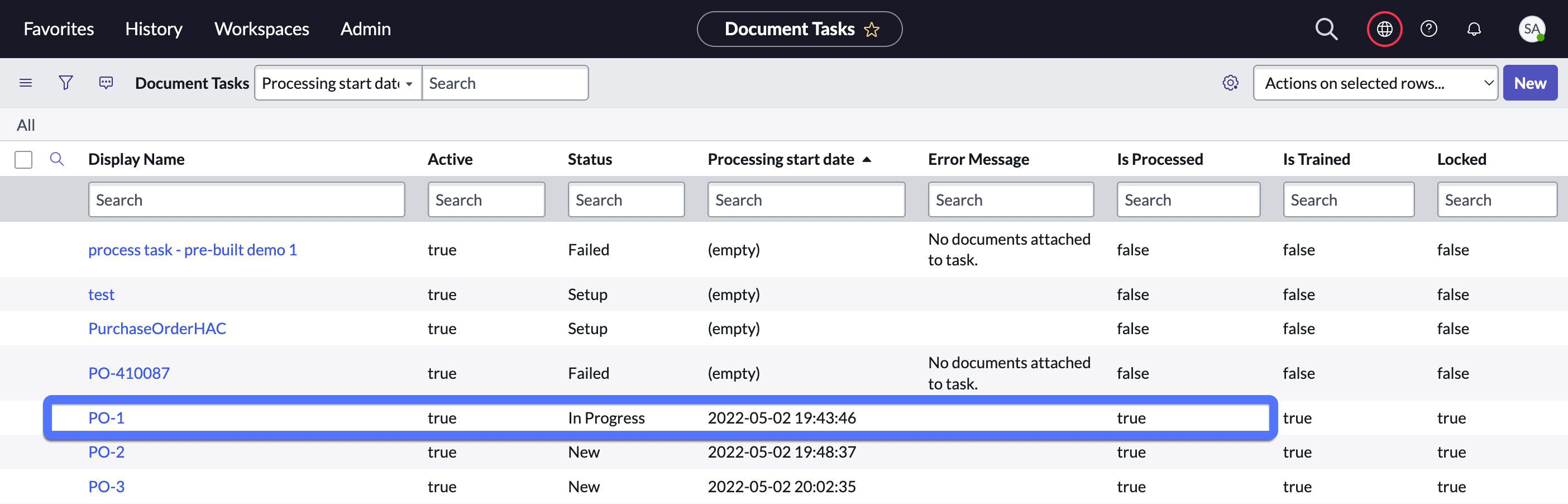Open the test record link
This screenshot has width=1568, height=504.
[101, 294]
